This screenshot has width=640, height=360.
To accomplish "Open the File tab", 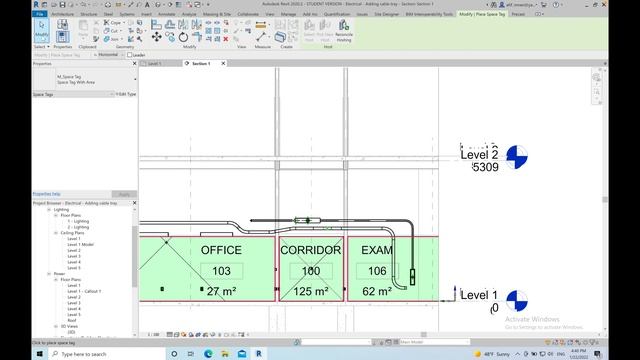I will (40, 14).
